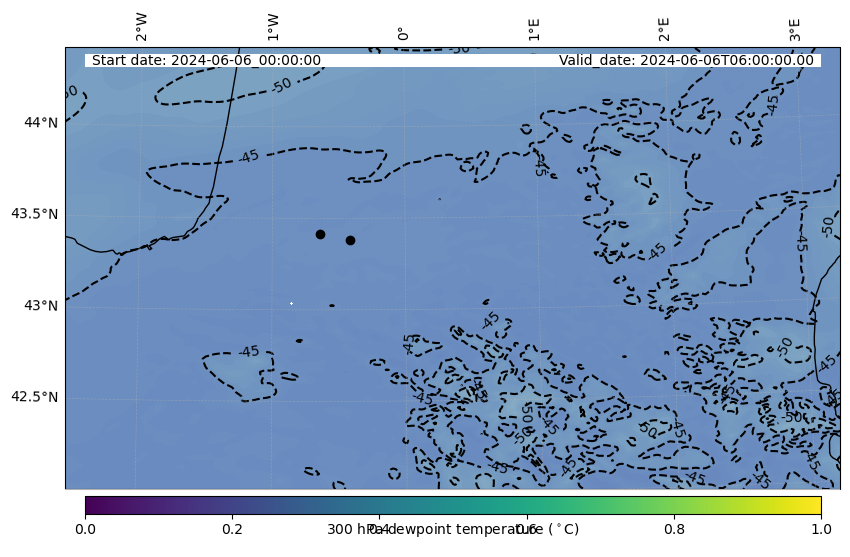Select the 1°E longitude tick label

point(534,29)
